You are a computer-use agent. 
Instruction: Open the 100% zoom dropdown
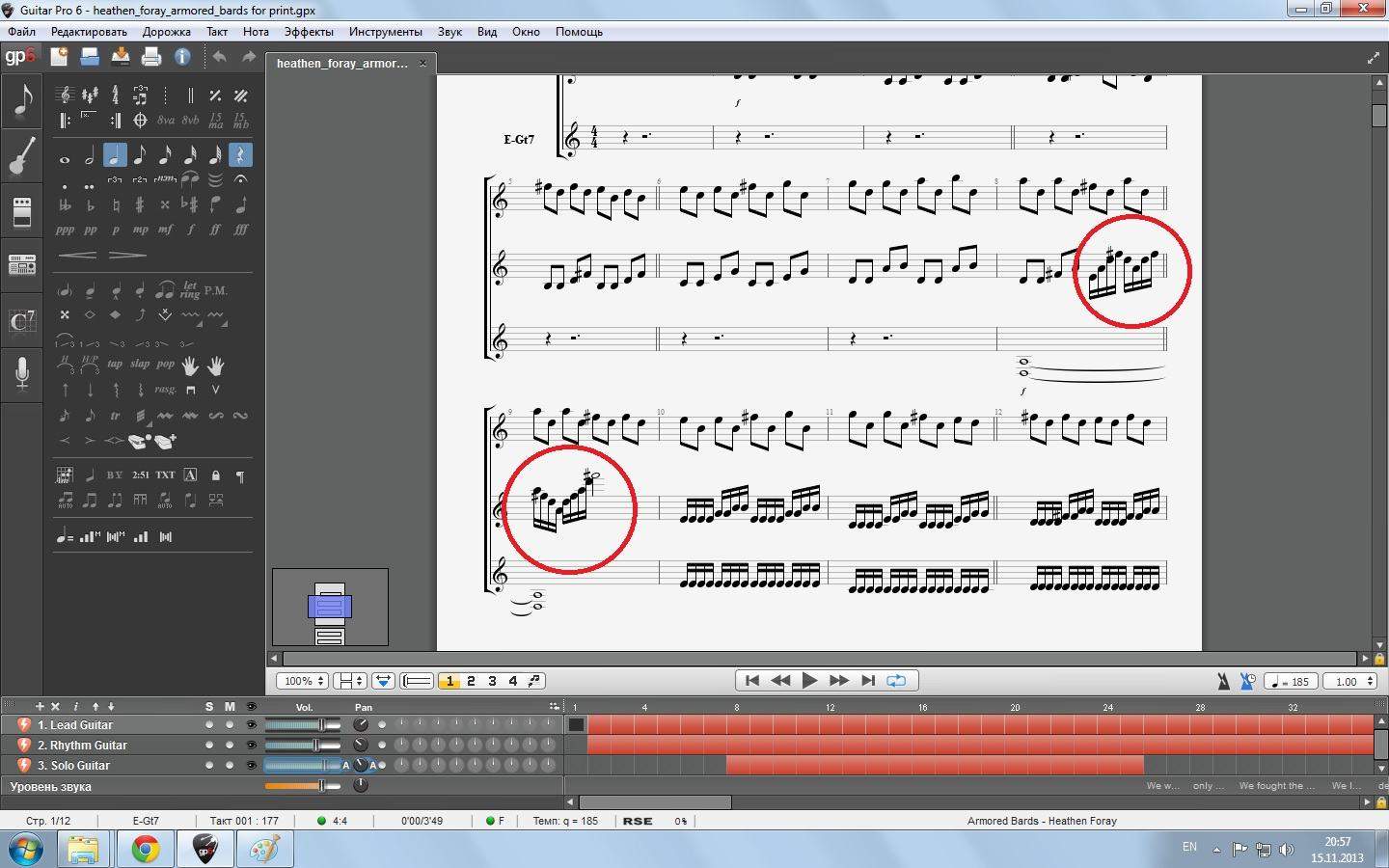click(x=303, y=681)
